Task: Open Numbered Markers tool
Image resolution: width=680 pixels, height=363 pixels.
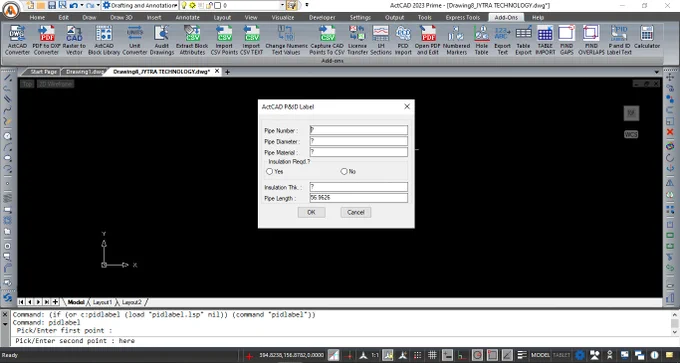Action: coord(456,40)
